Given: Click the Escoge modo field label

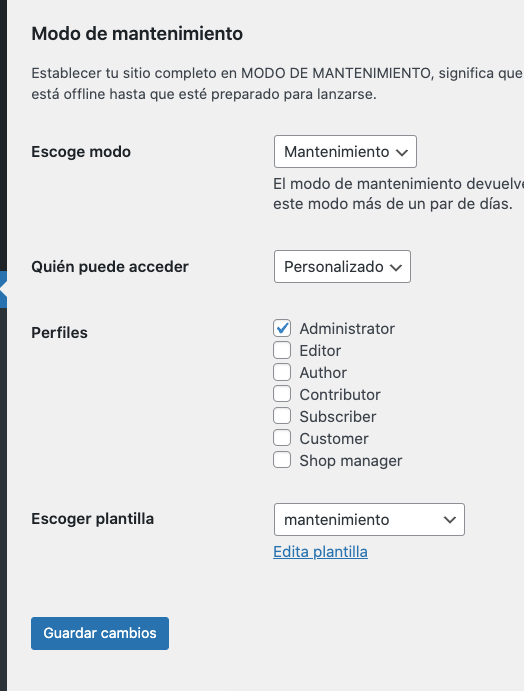Looking at the screenshot, I should click(81, 152).
